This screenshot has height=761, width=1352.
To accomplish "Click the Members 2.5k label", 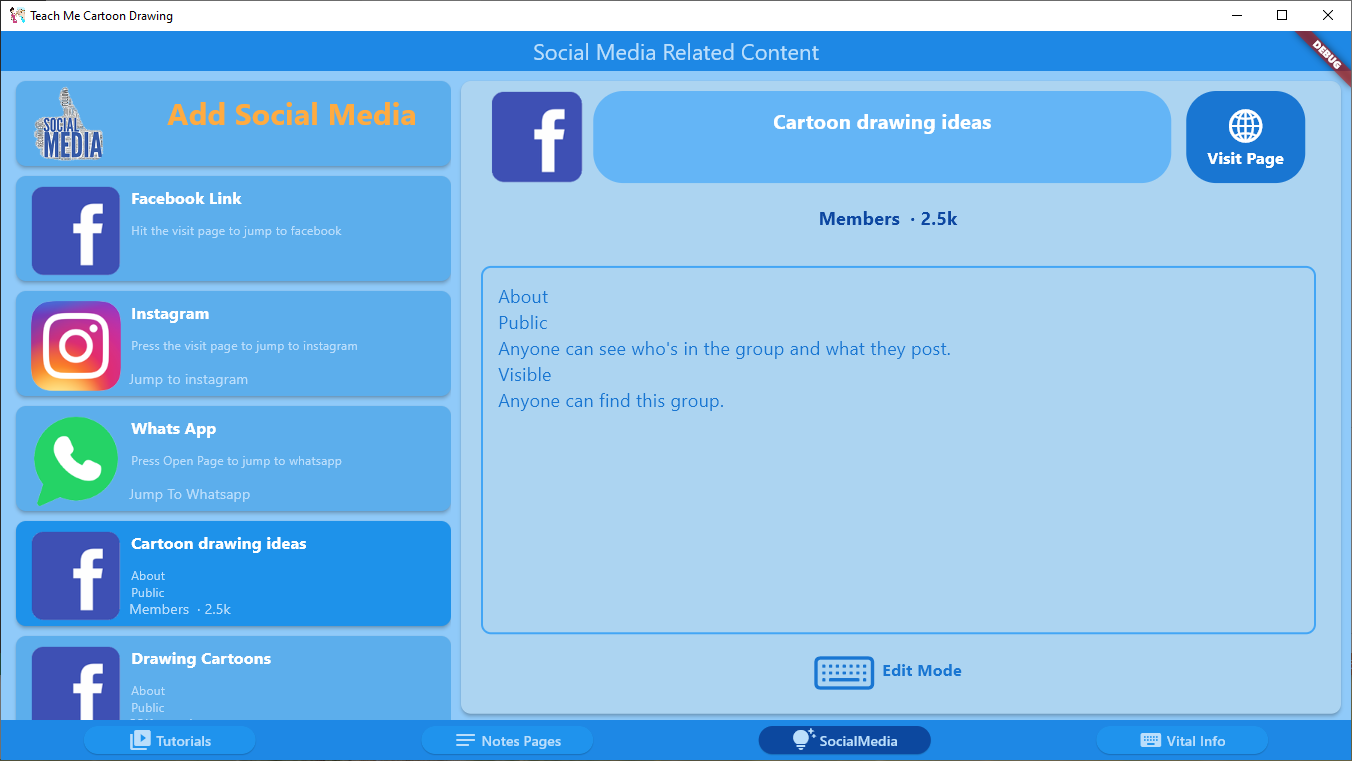I will click(x=888, y=219).
